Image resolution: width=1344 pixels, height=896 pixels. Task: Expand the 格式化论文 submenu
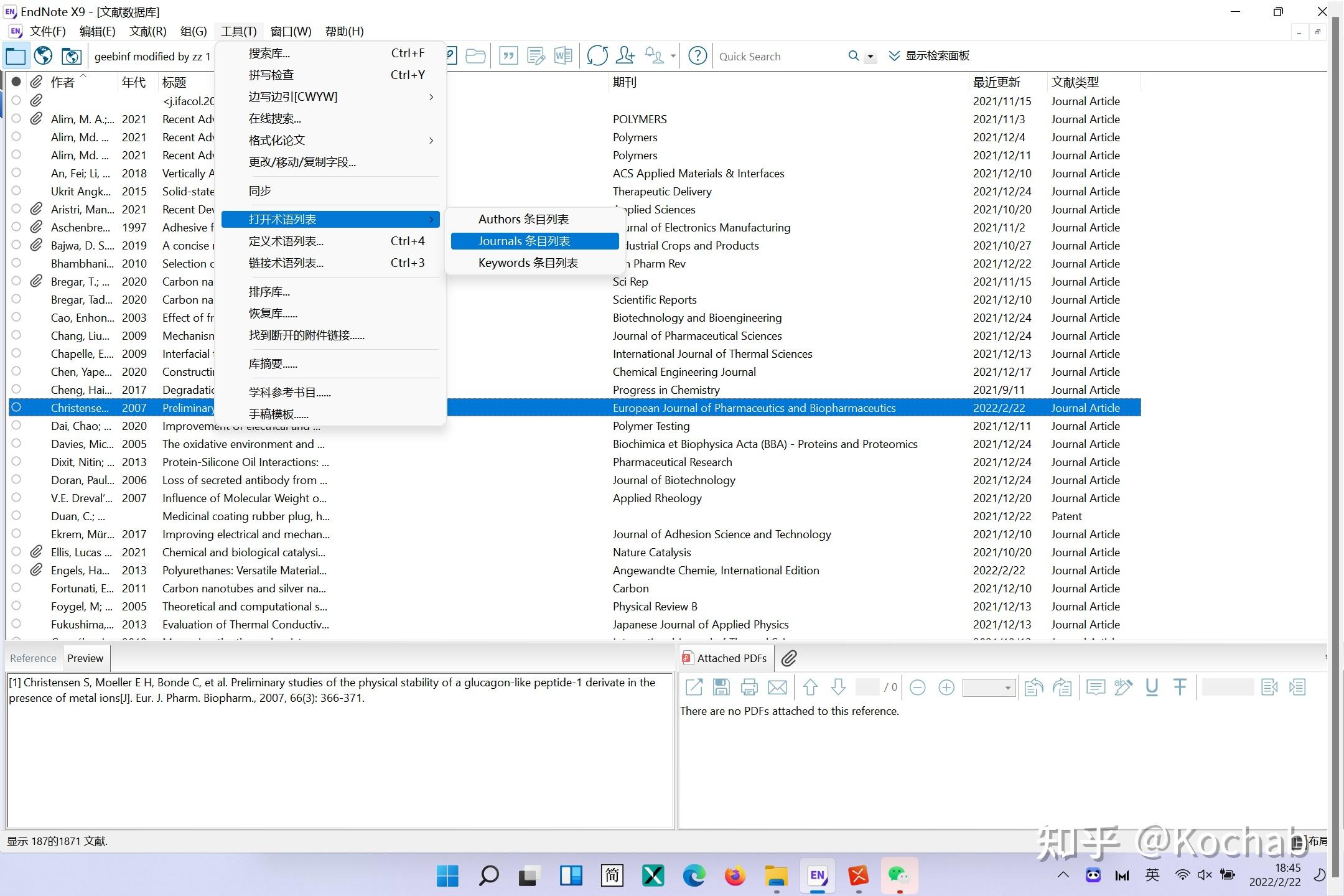click(x=330, y=140)
